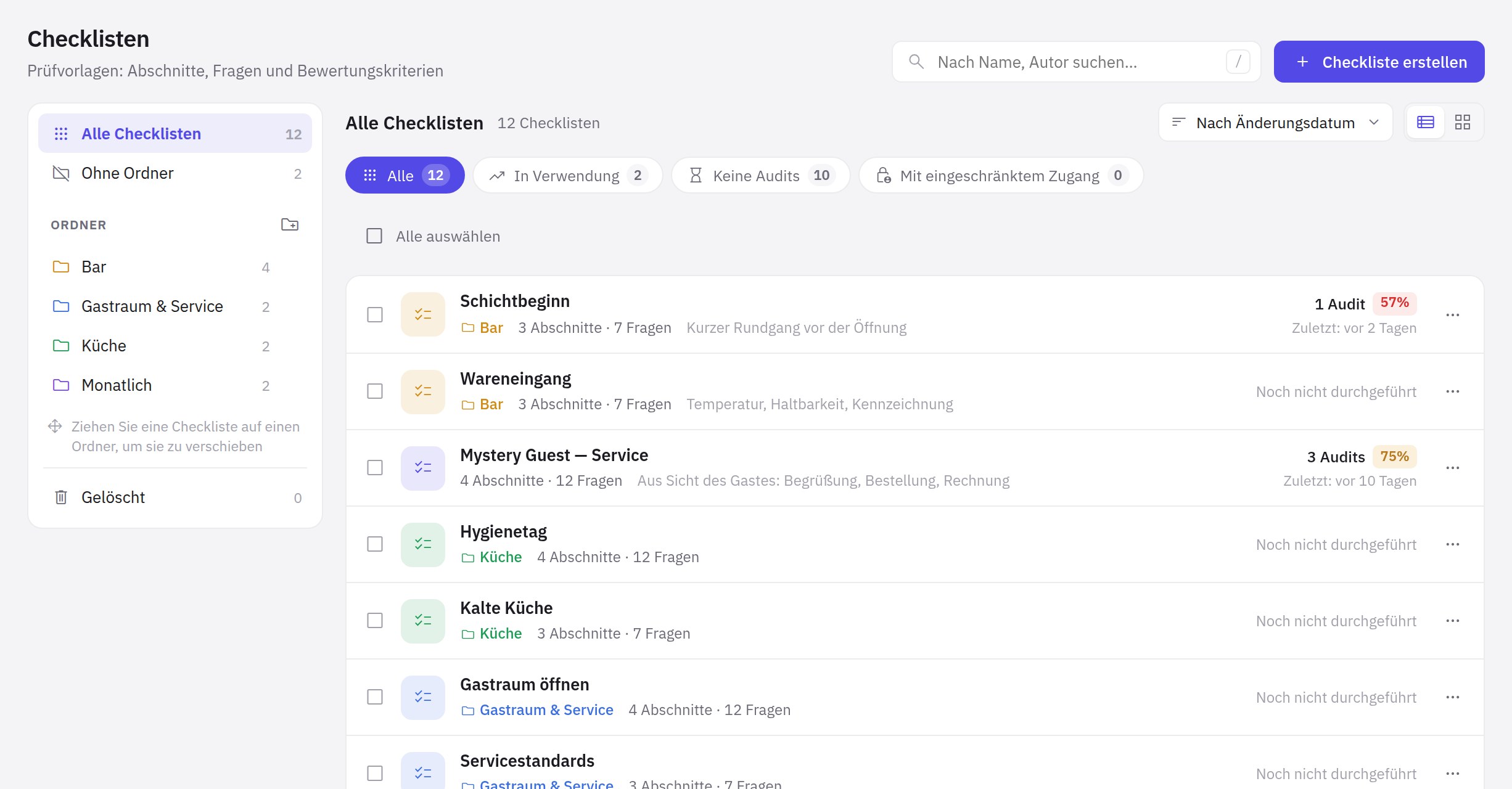This screenshot has width=1512, height=789.
Task: Click the orange checklist icon of Wareneingang
Action: [423, 391]
